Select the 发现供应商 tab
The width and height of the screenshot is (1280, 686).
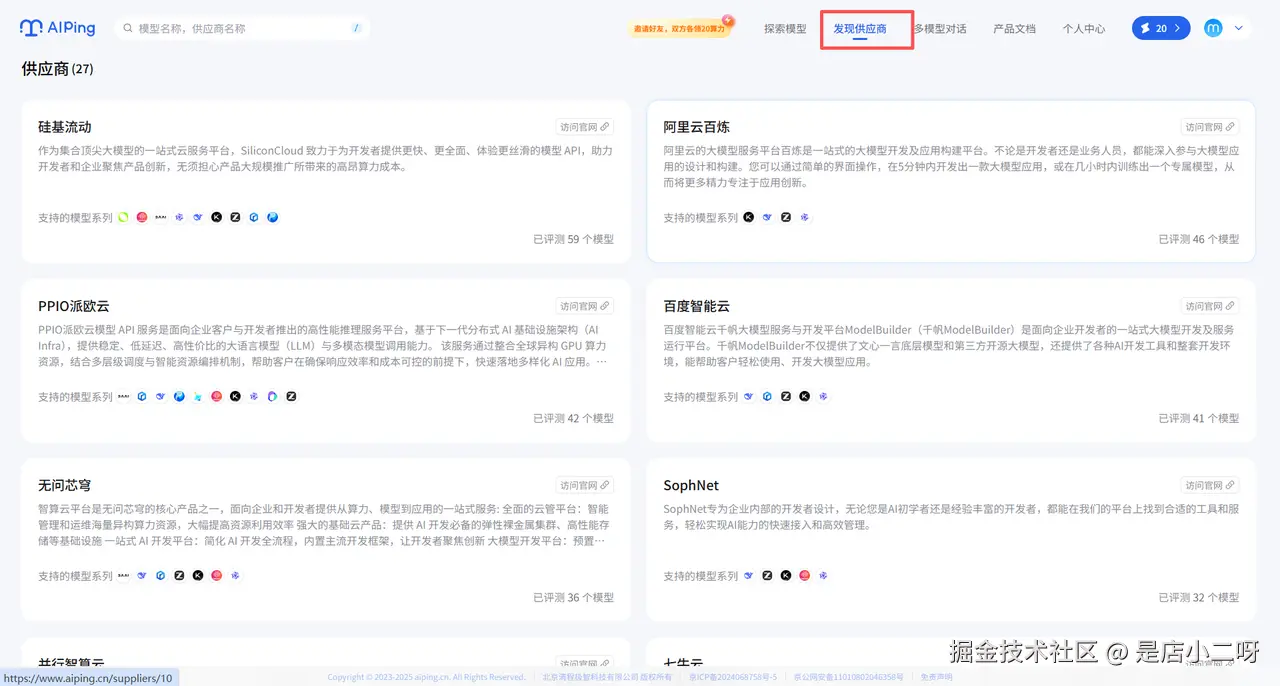click(x=860, y=29)
